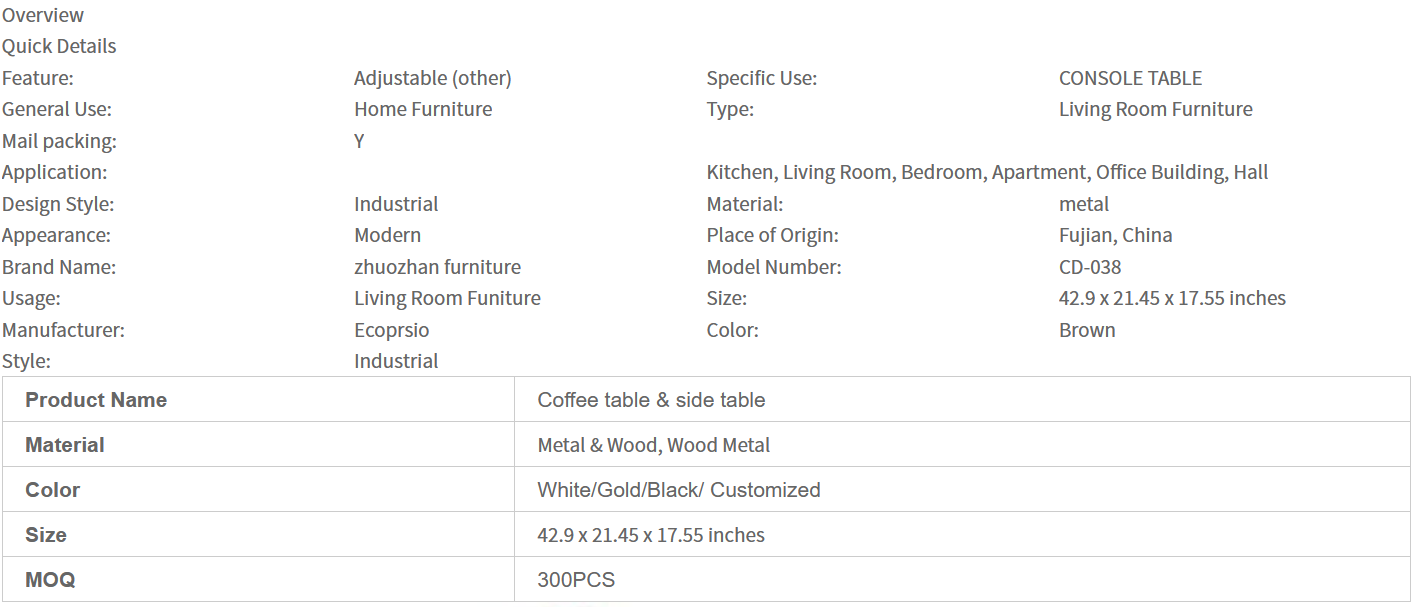1421x607 pixels.
Task: Click the White/Gold/Black/ Customized color cell
Action: tap(678, 490)
